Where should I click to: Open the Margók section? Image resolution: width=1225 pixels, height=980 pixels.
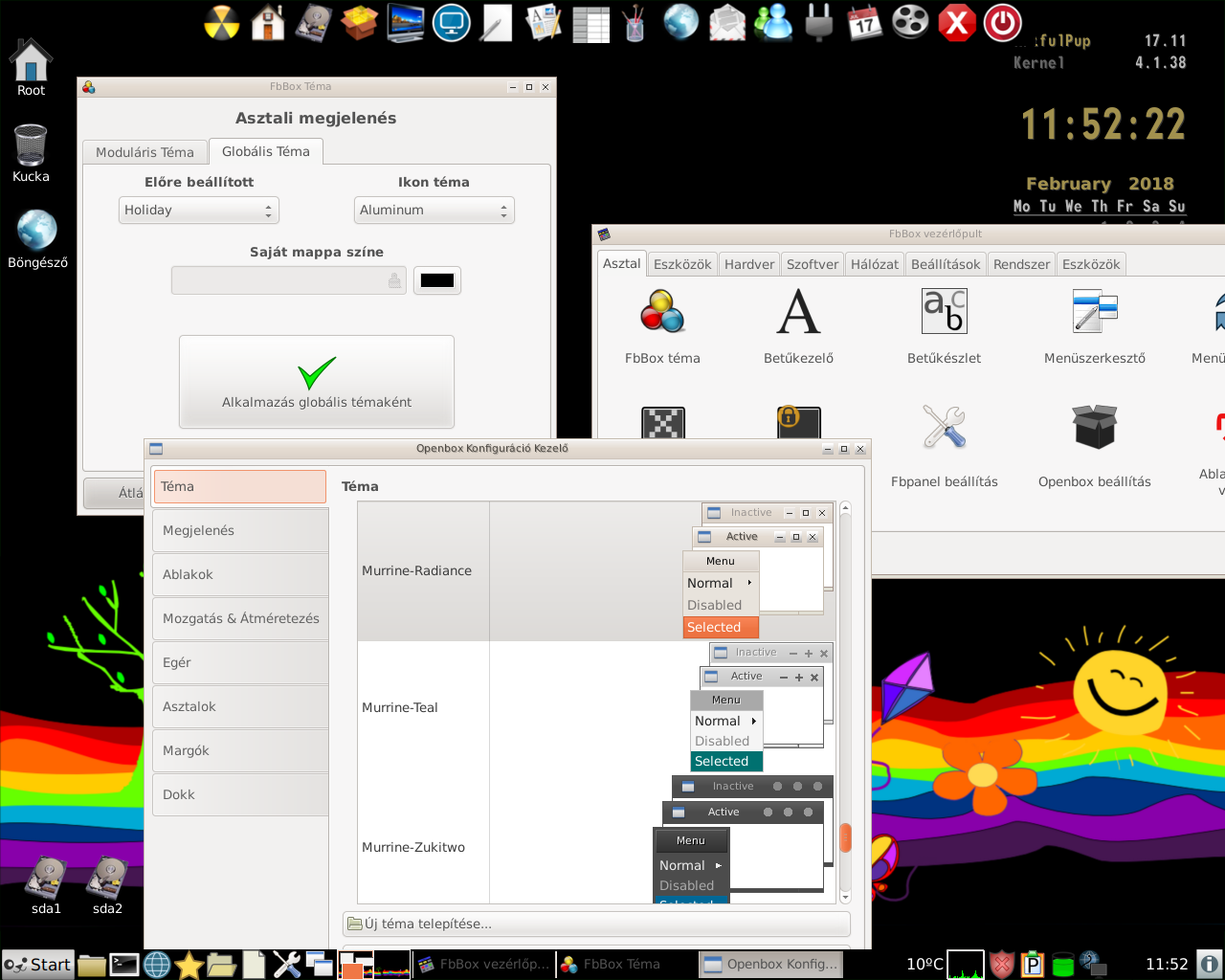point(240,750)
